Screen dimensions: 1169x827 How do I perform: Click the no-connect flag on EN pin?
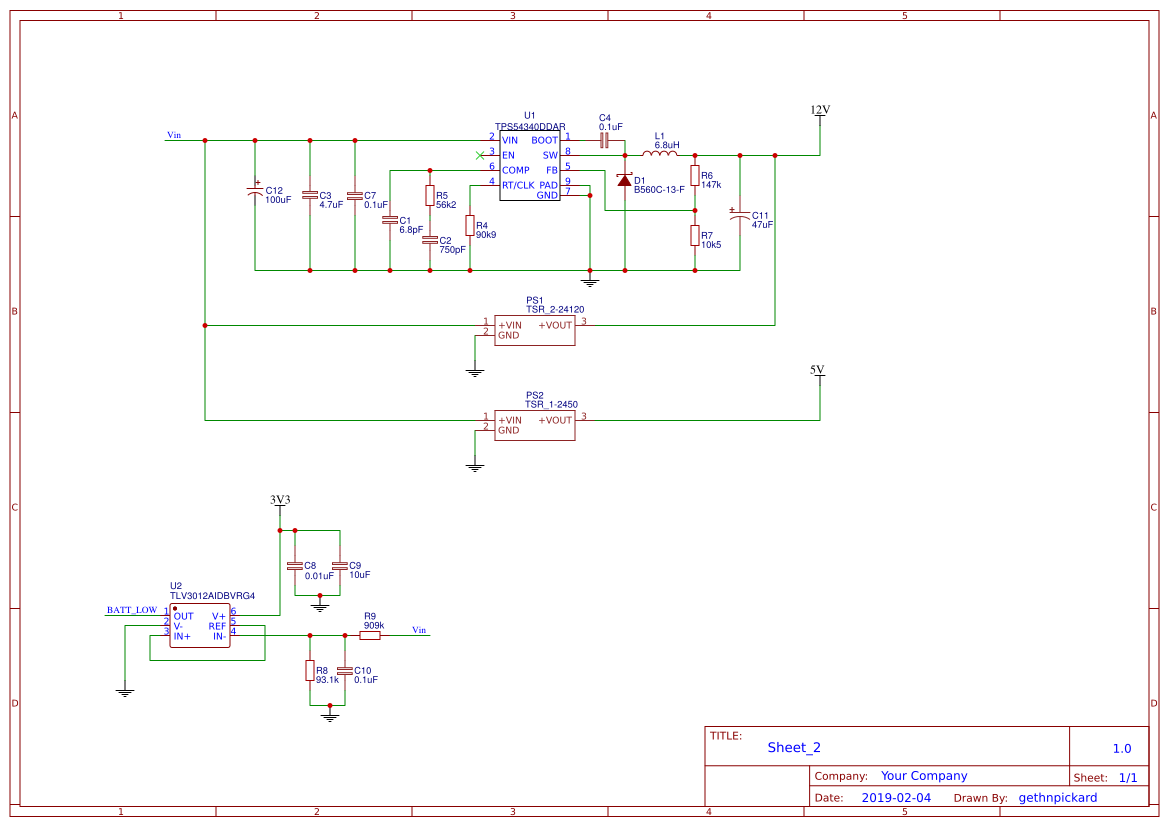[x=481, y=155]
